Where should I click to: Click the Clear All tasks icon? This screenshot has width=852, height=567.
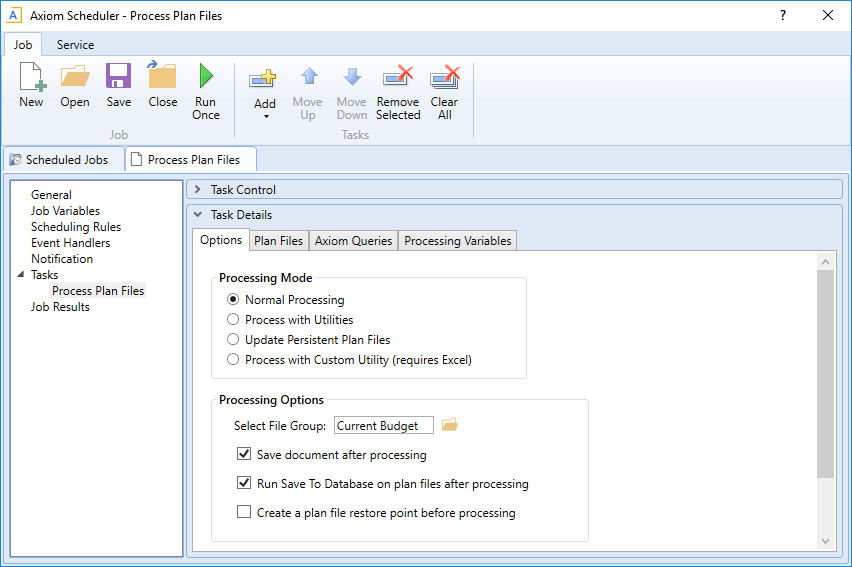pos(444,77)
